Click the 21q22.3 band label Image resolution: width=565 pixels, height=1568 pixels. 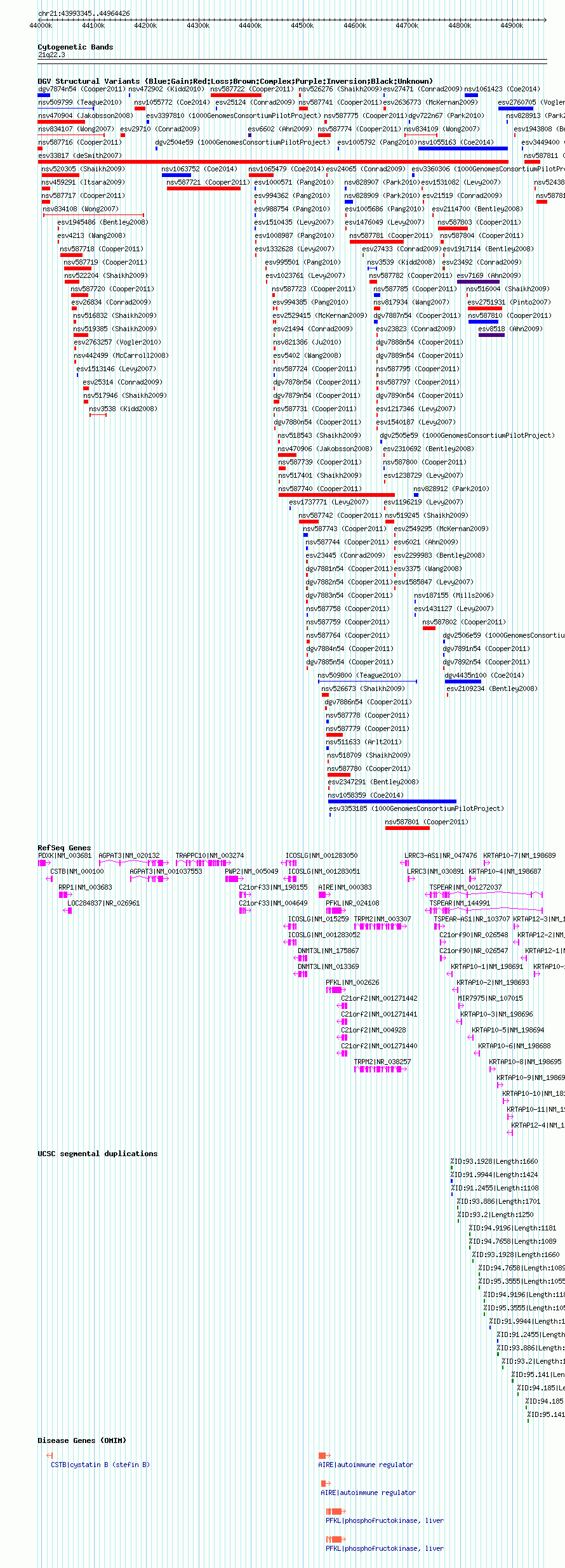(51, 55)
